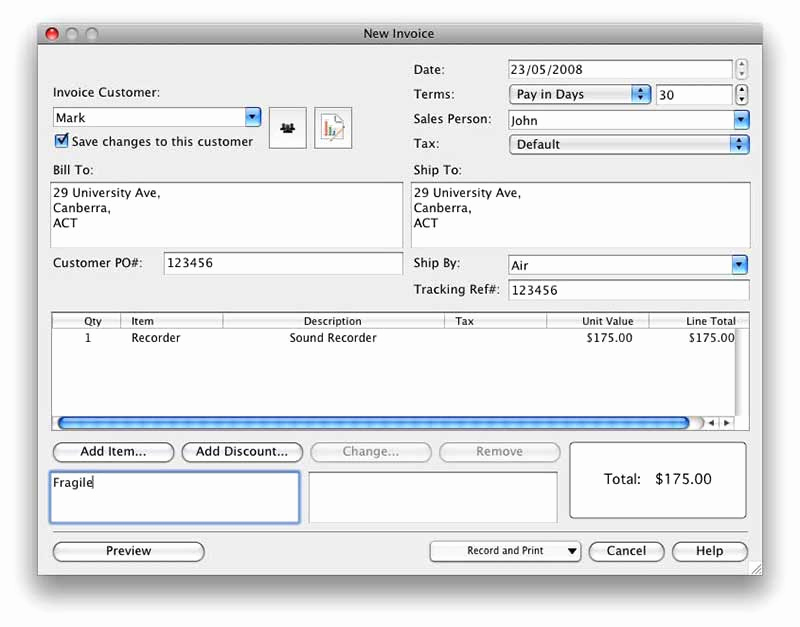Screen dimensions: 800x627
Task: Click the Tax column header
Action: [x=495, y=321]
